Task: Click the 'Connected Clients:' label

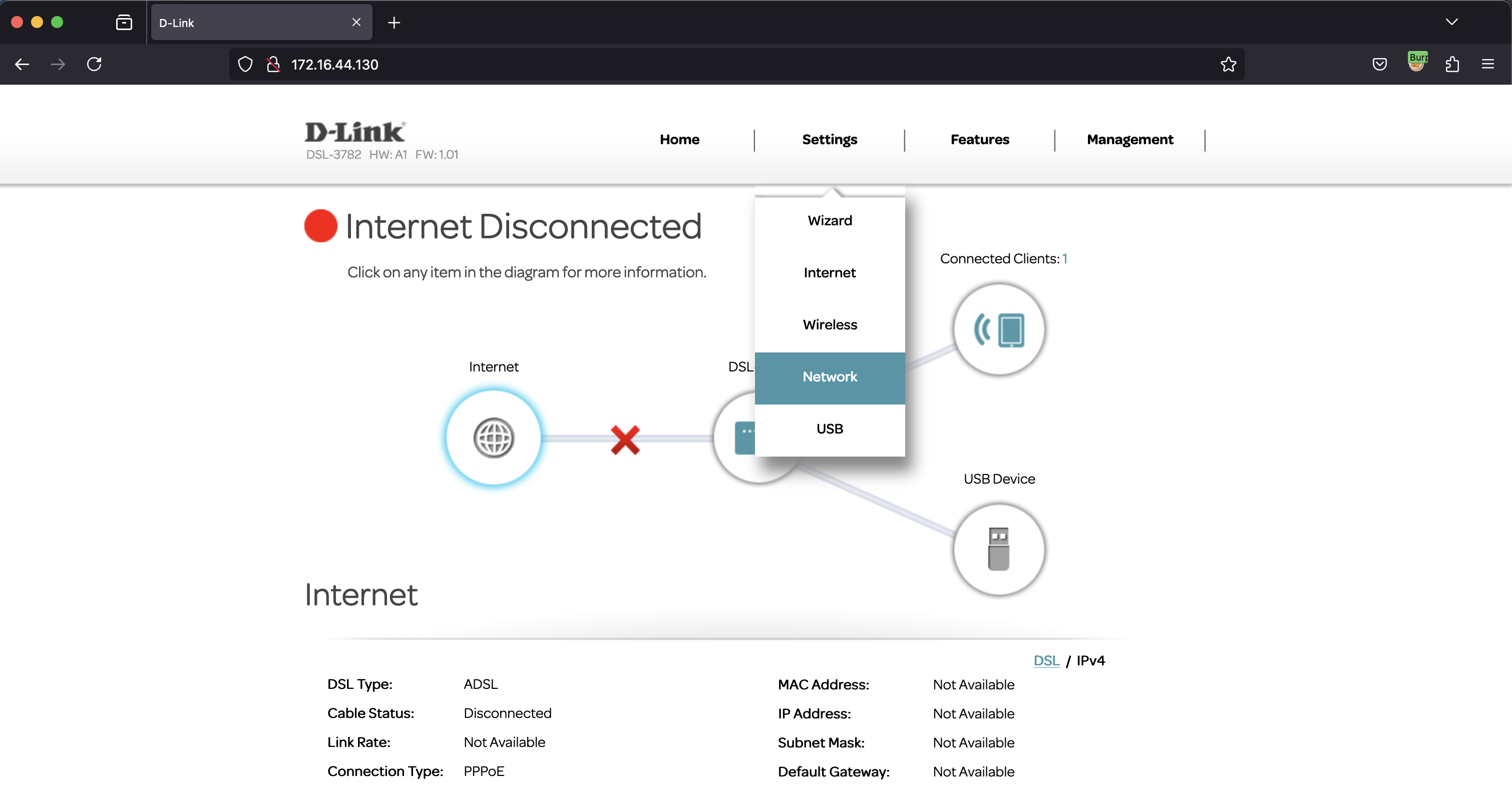Action: click(x=1000, y=259)
